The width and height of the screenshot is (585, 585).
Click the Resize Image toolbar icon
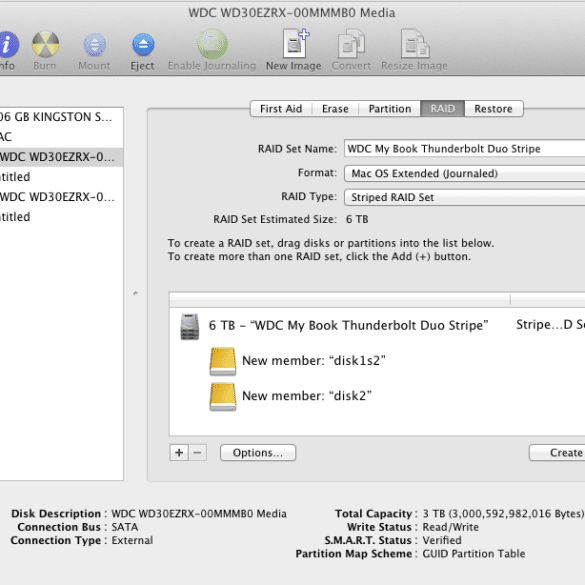(415, 43)
